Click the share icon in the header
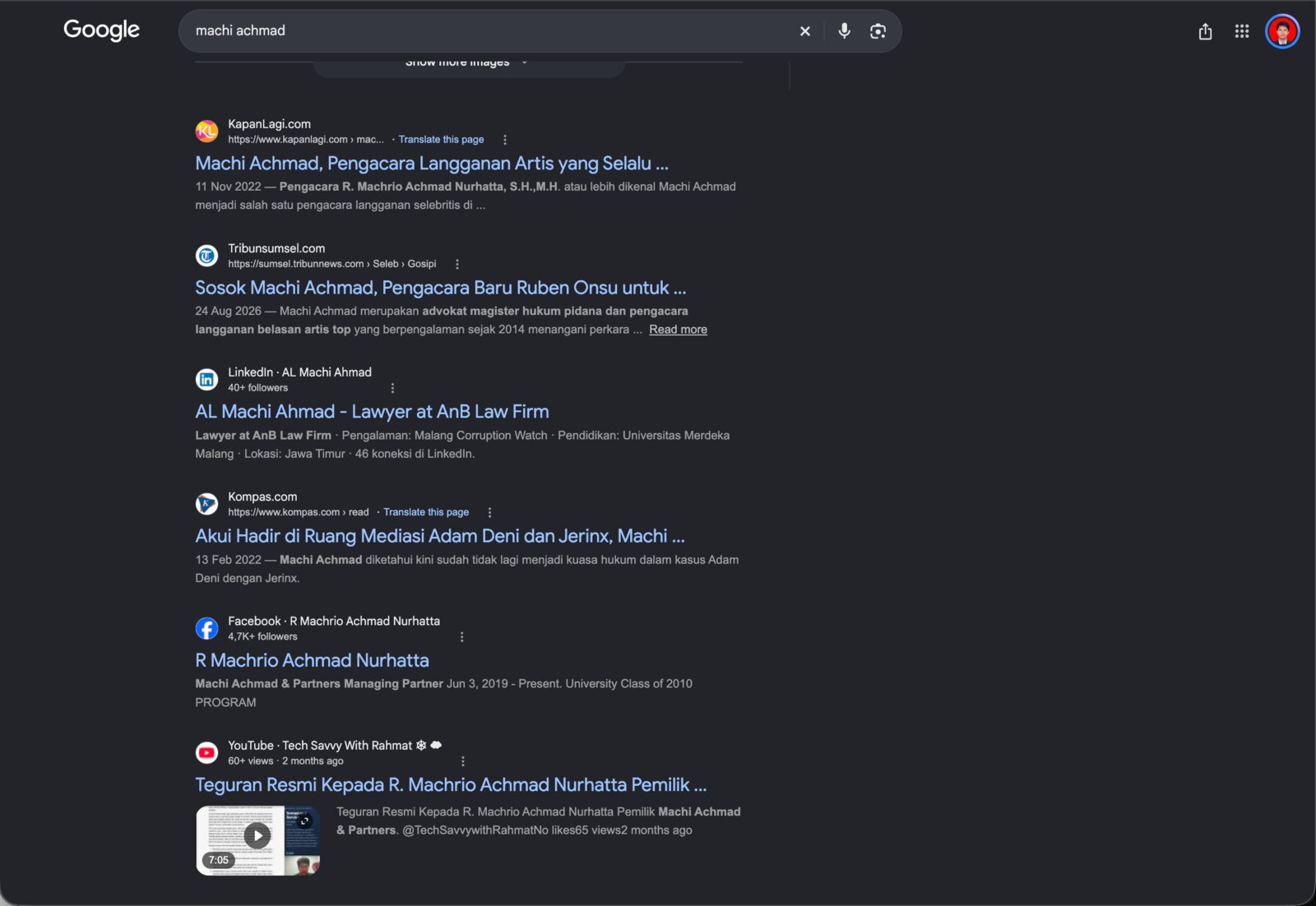Screen dimensions: 1316x906 pyautogui.click(x=1205, y=31)
